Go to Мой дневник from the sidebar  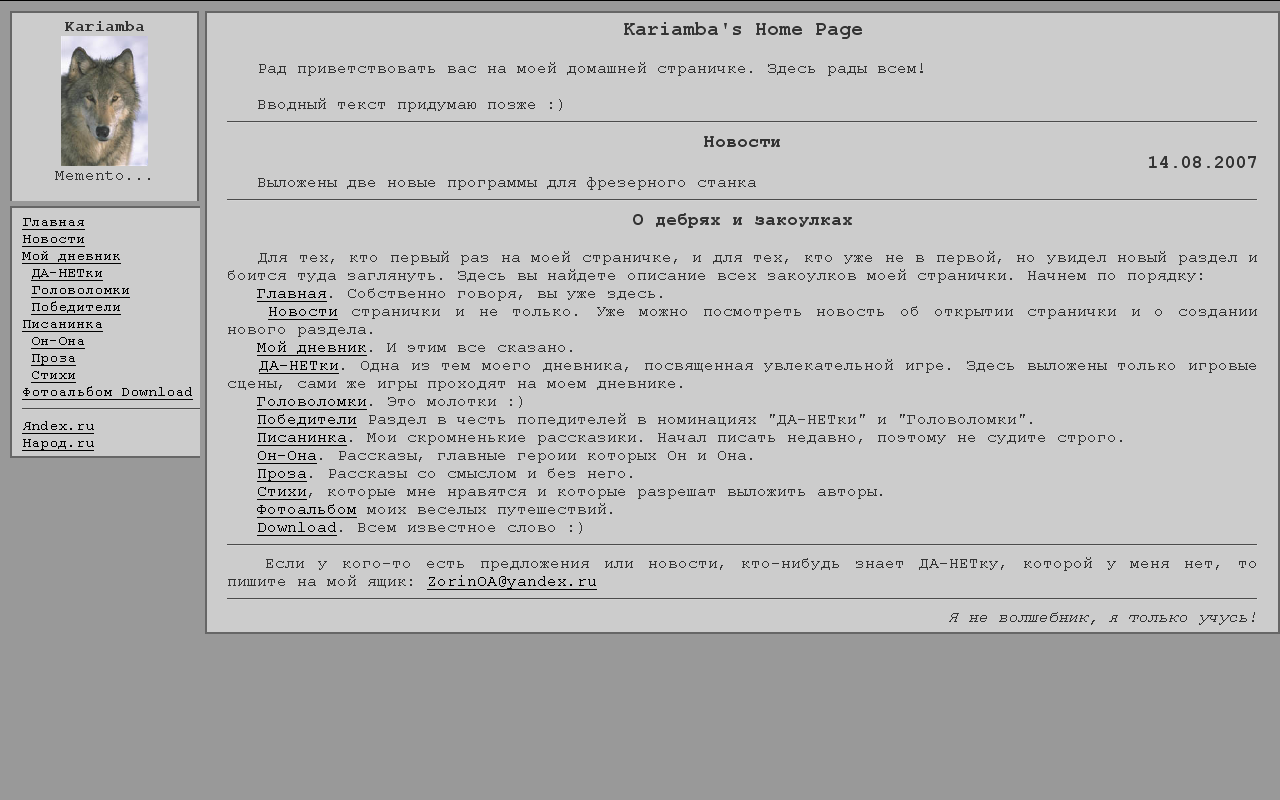coord(71,257)
